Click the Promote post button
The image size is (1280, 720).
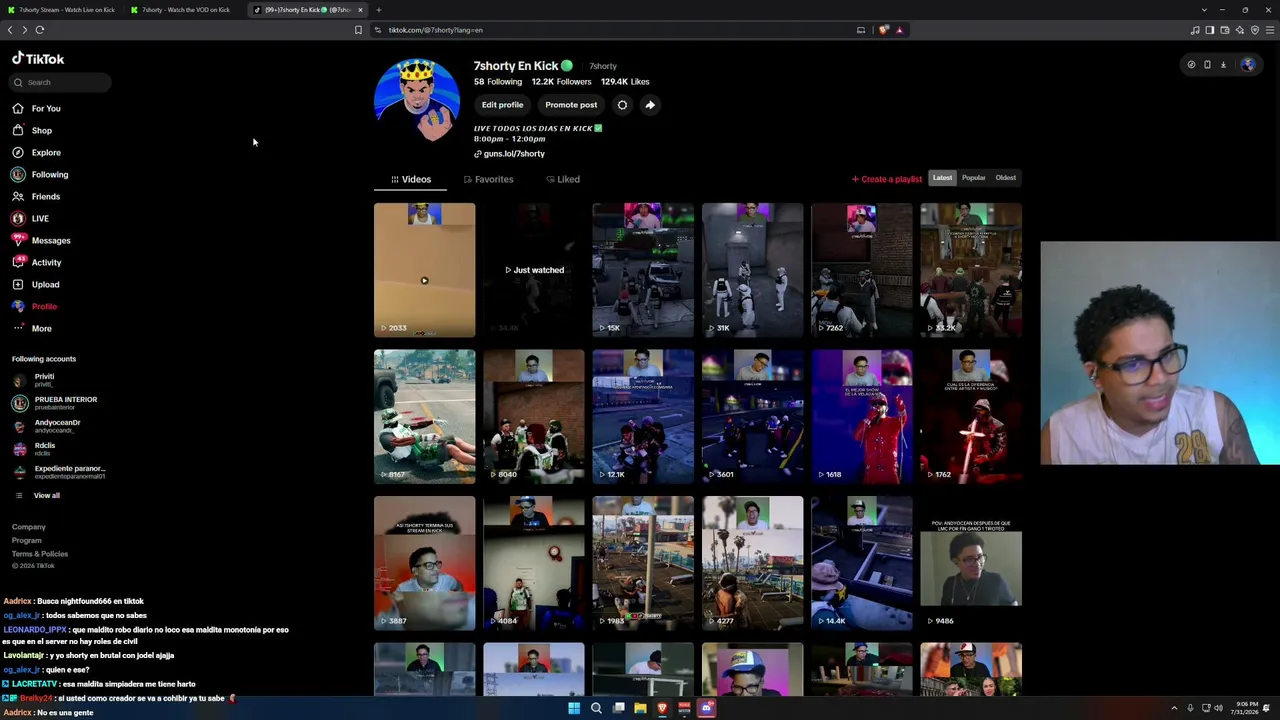571,105
